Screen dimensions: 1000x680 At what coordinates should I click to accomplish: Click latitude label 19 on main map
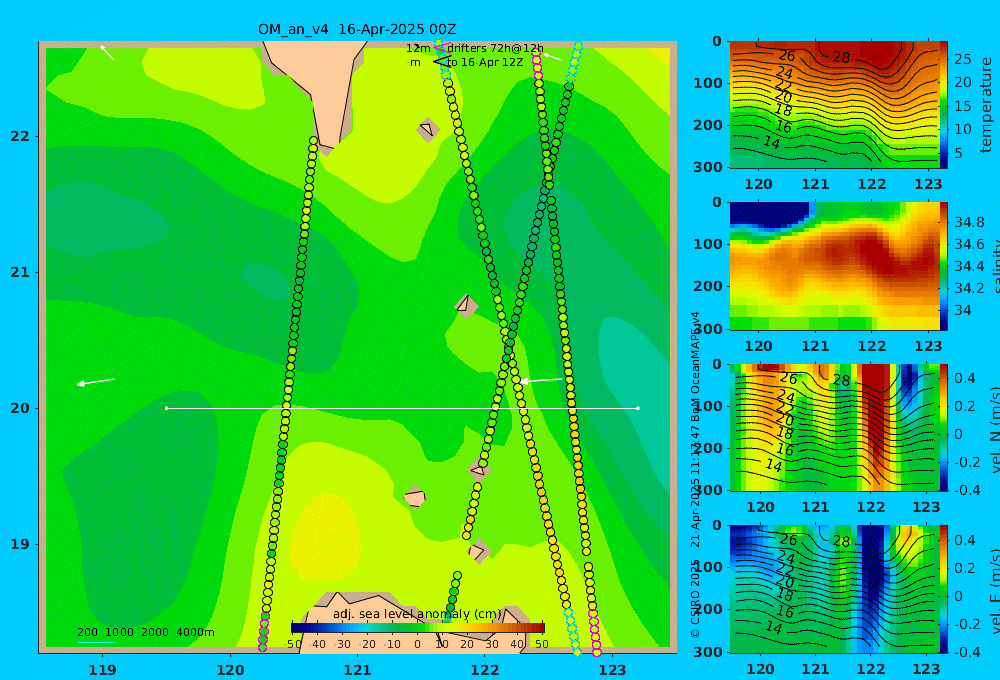pos(20,544)
